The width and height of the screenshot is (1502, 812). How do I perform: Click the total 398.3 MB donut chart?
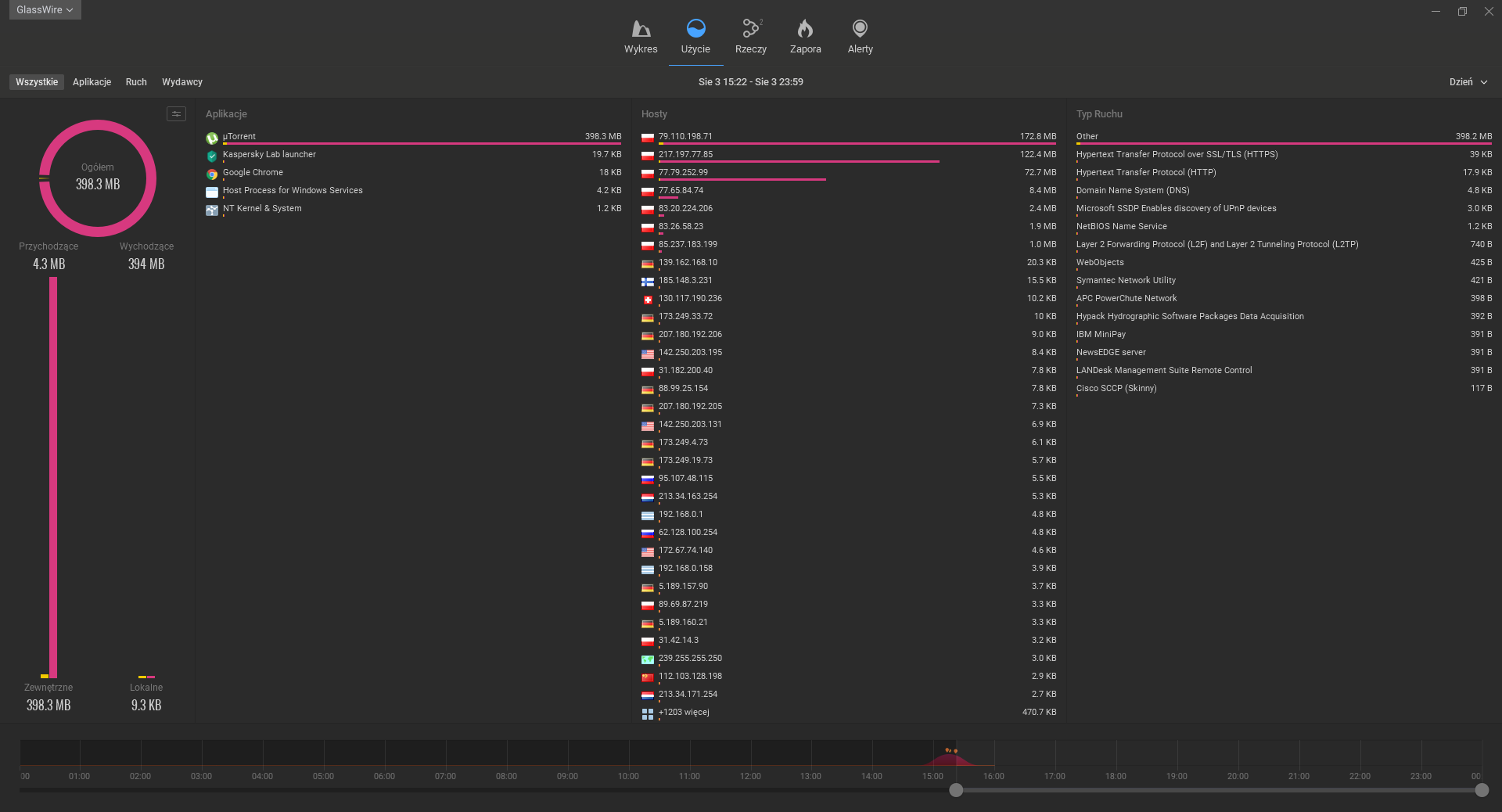[98, 178]
